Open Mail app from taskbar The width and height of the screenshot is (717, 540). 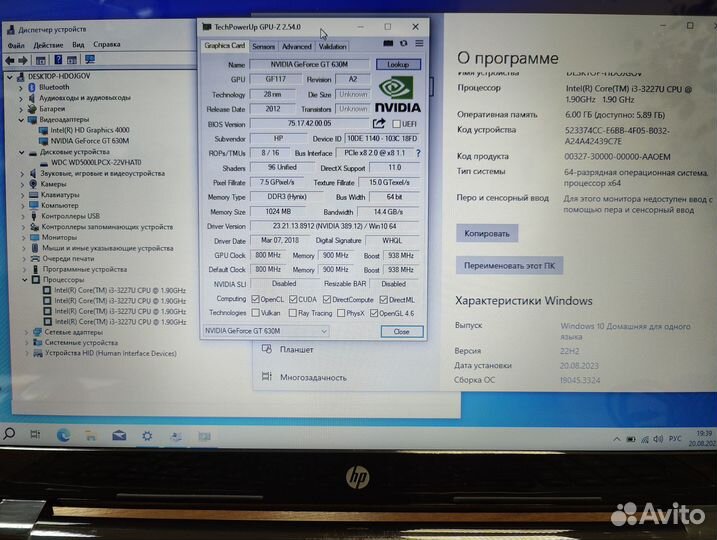click(119, 435)
